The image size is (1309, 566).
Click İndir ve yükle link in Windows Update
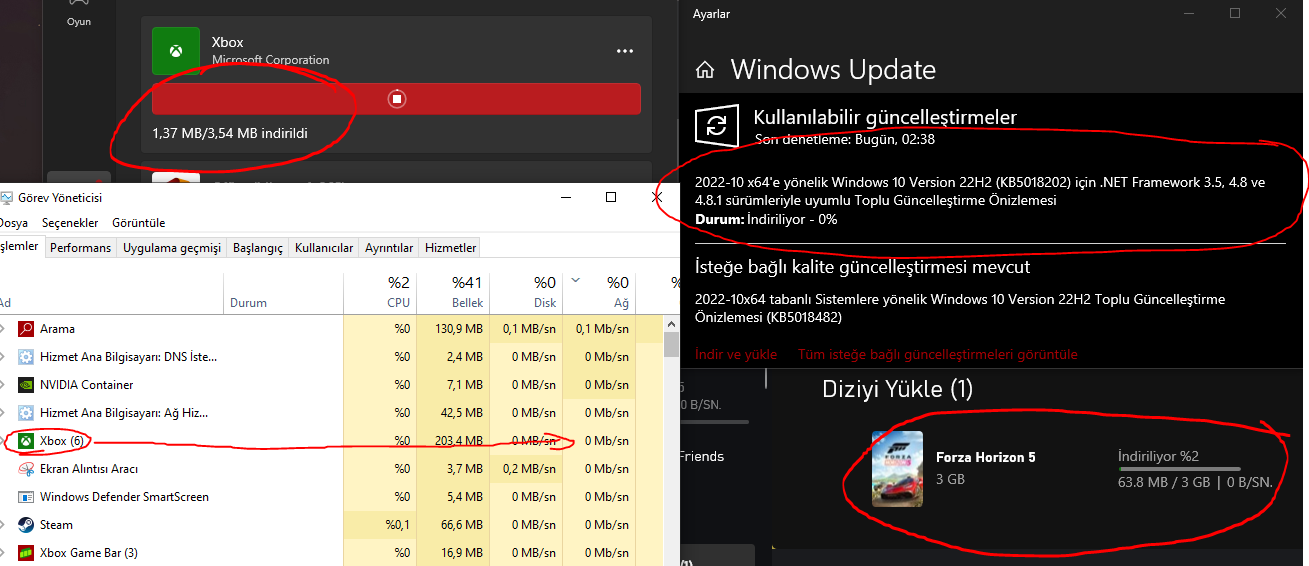(x=735, y=354)
